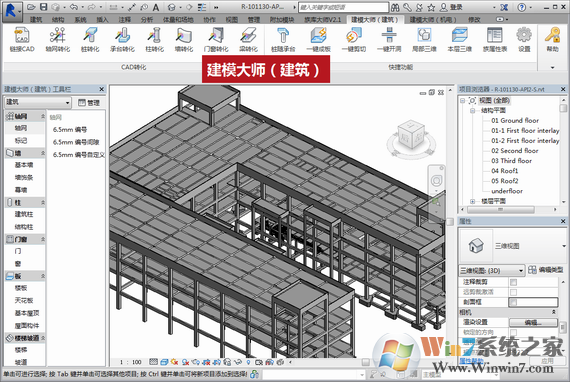Select the 03 Third floor view

coord(511,161)
